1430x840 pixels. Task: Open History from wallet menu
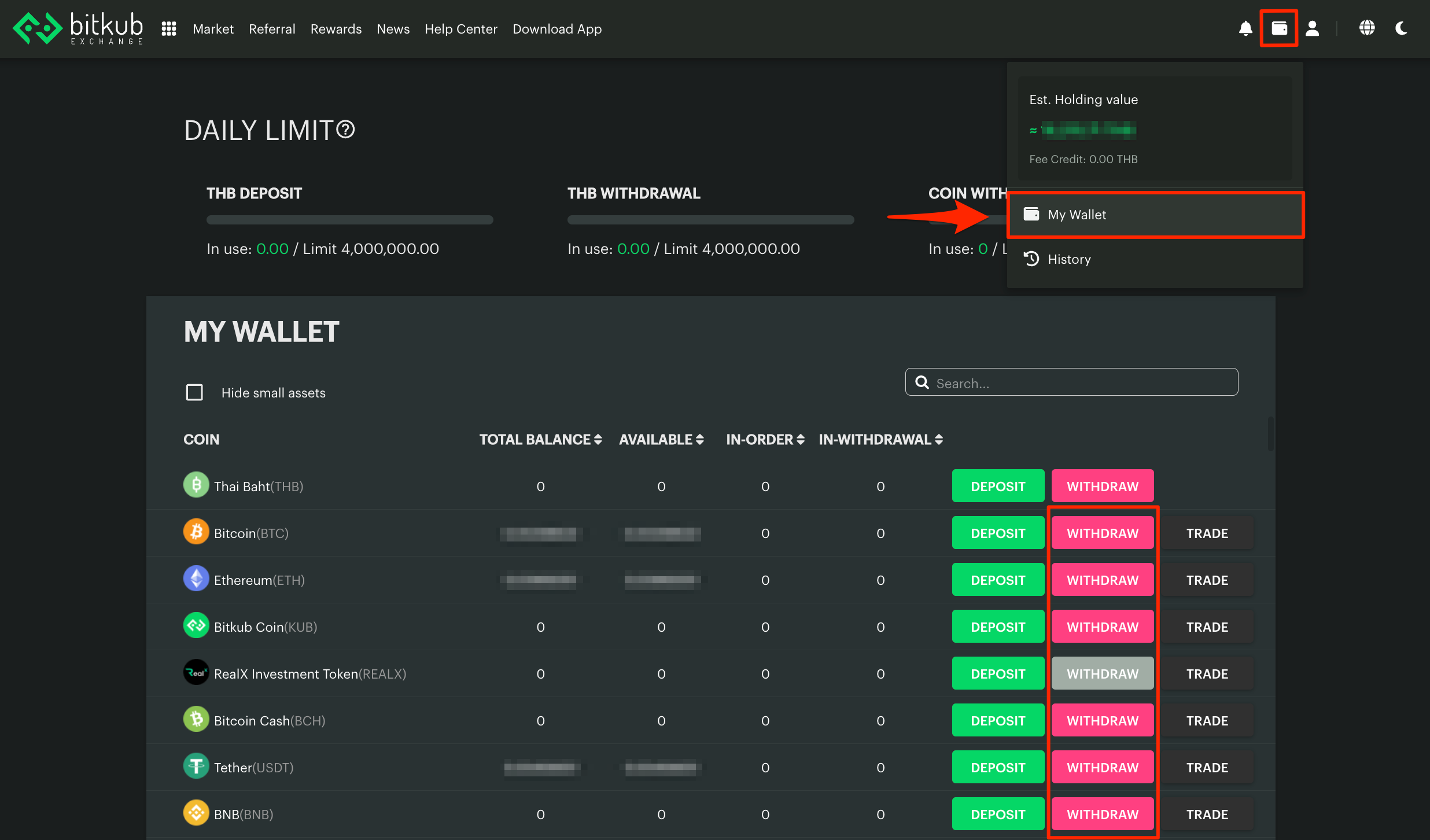tap(1068, 259)
